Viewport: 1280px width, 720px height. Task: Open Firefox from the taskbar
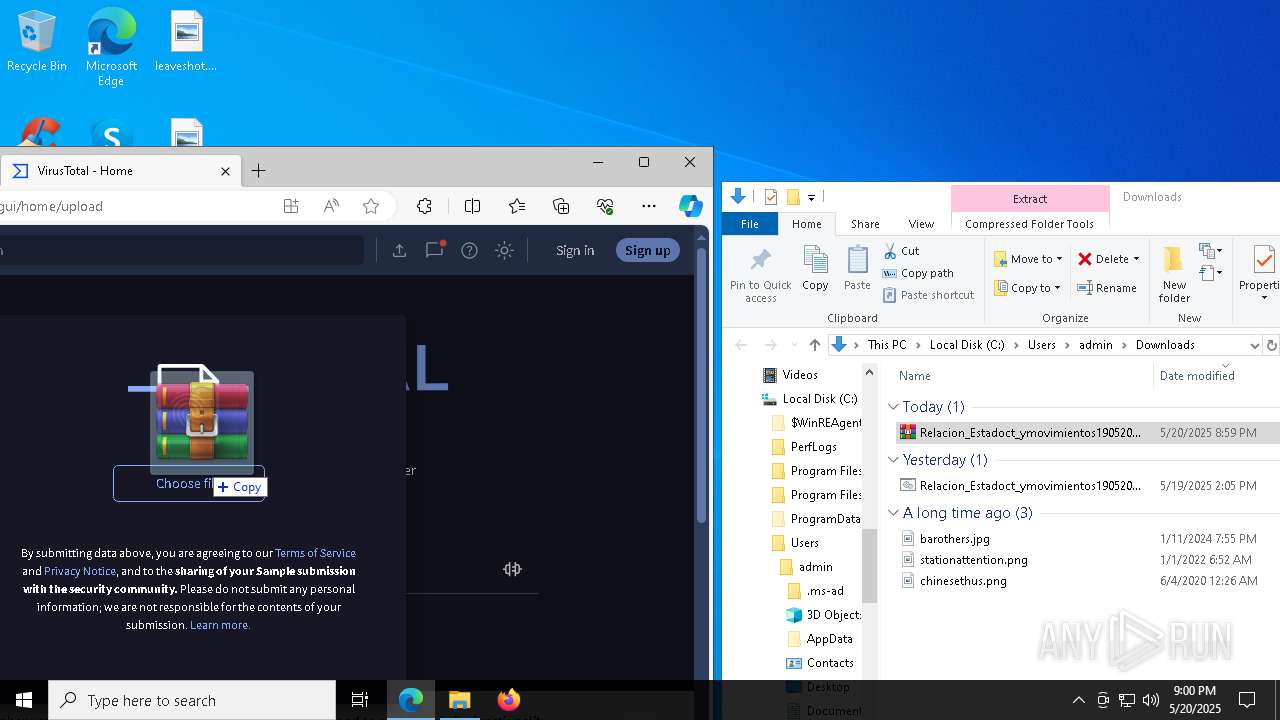click(x=508, y=700)
